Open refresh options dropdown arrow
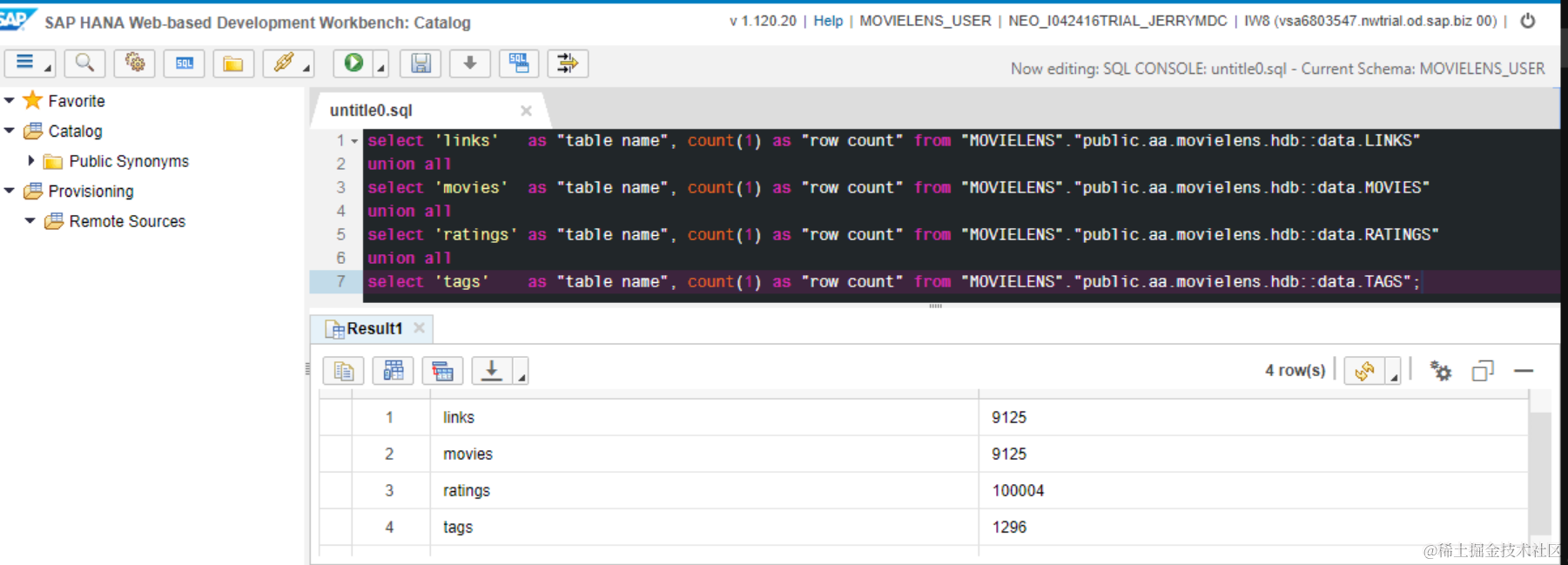This screenshot has width=1568, height=565. pos(1393,373)
